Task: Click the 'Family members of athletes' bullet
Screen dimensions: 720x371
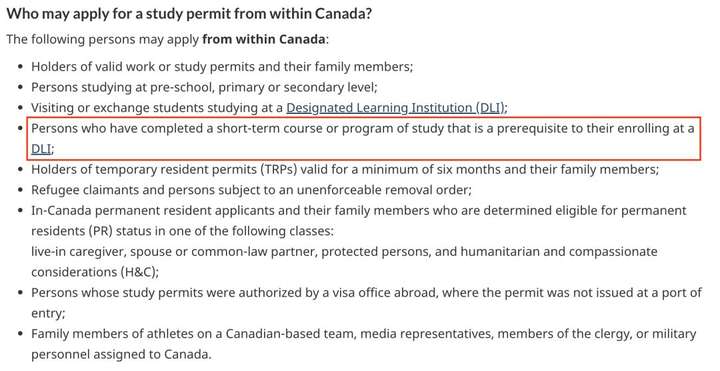Action: click(364, 333)
